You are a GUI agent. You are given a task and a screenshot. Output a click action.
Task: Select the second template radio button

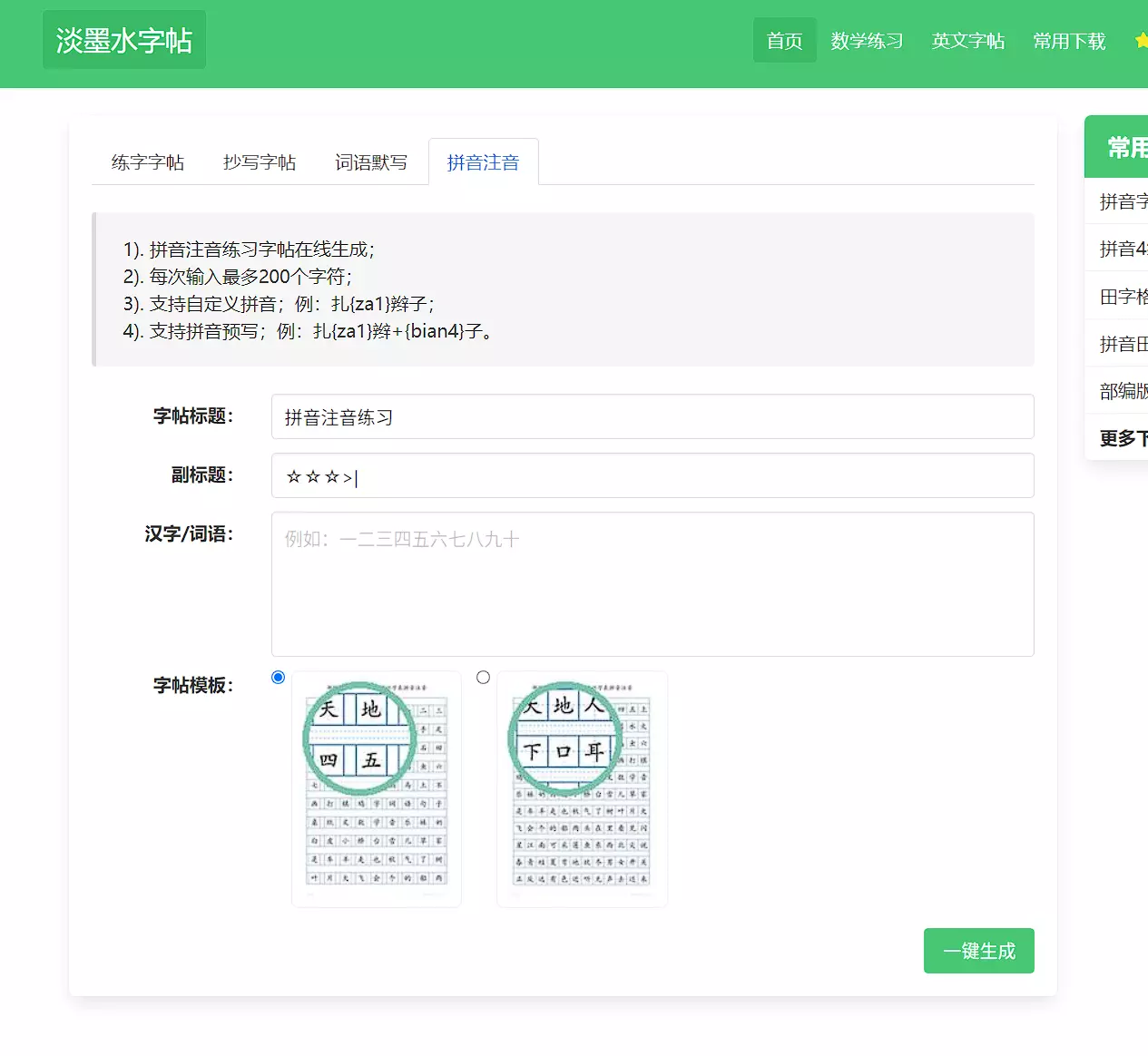tap(483, 678)
